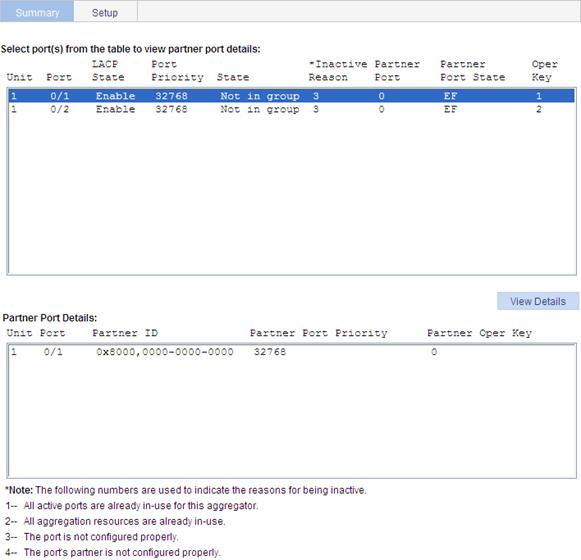The height and width of the screenshot is (560, 581).
Task: Click the Partner Port Priority header
Action: (318, 333)
